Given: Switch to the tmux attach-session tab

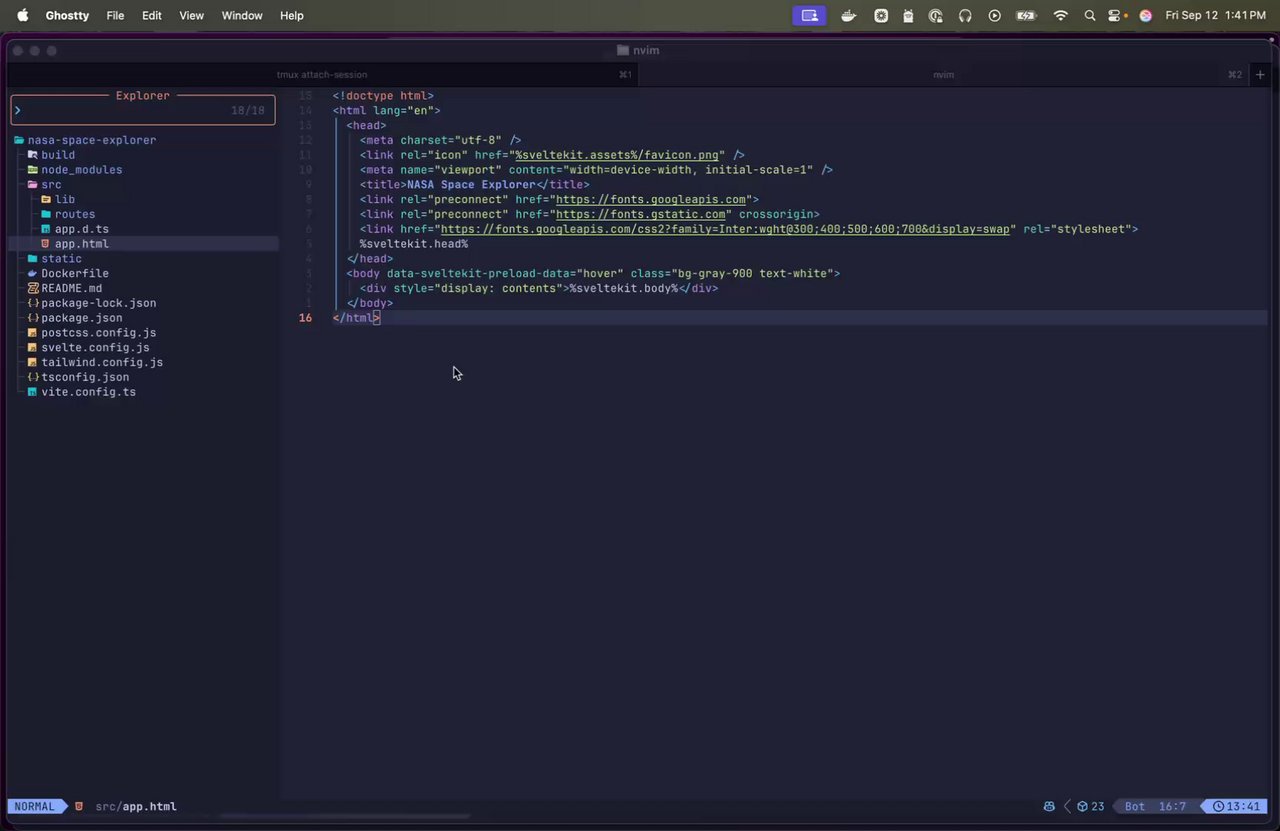Looking at the screenshot, I should coord(322,75).
